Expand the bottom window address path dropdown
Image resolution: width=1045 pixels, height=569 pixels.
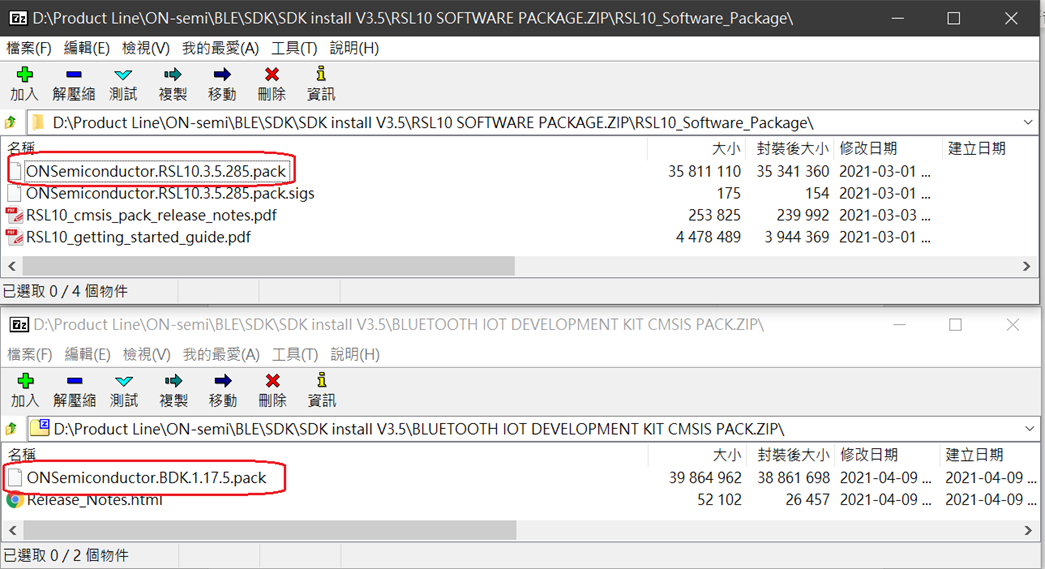1029,429
